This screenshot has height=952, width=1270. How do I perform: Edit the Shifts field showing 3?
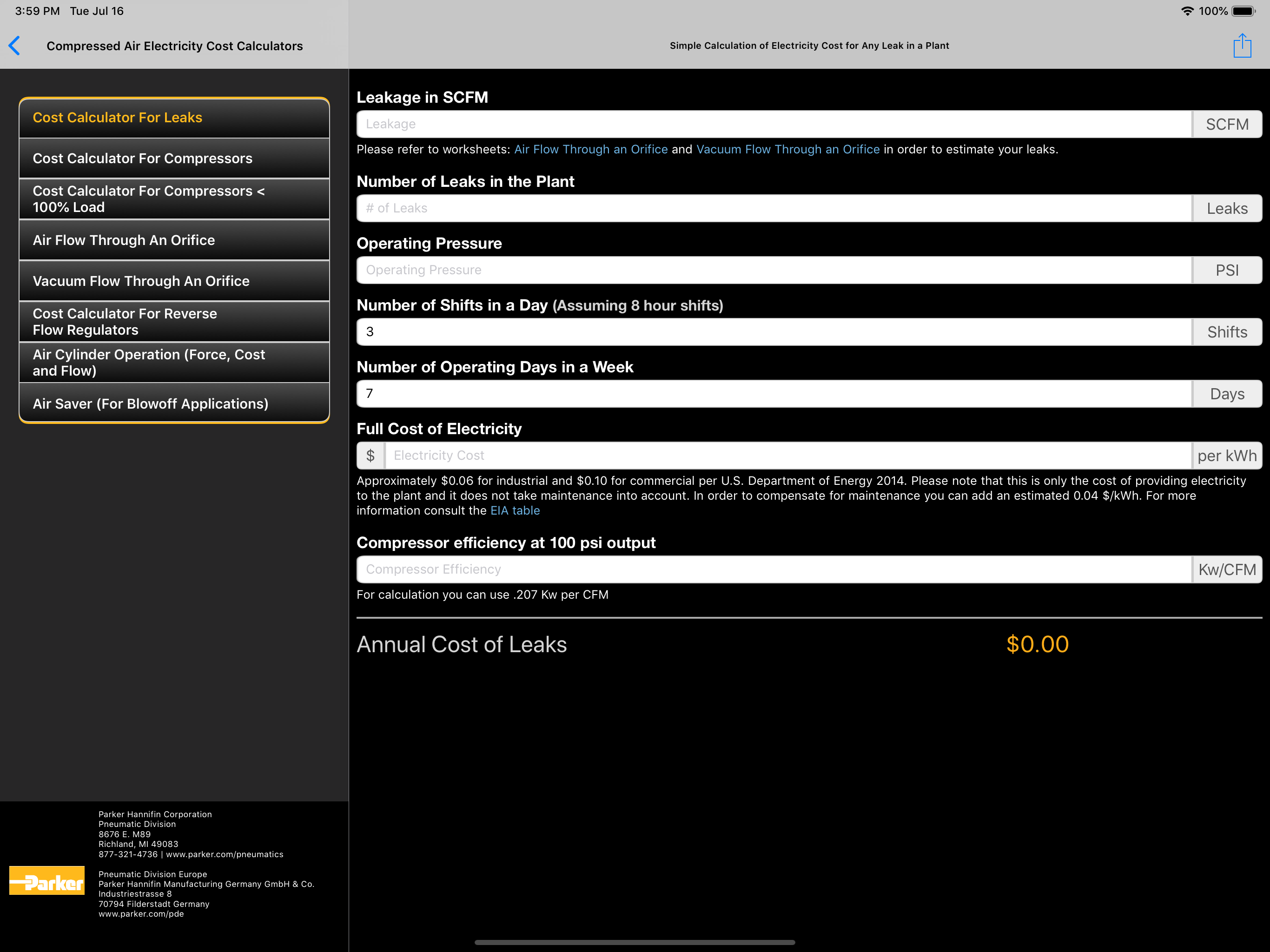[774, 332]
